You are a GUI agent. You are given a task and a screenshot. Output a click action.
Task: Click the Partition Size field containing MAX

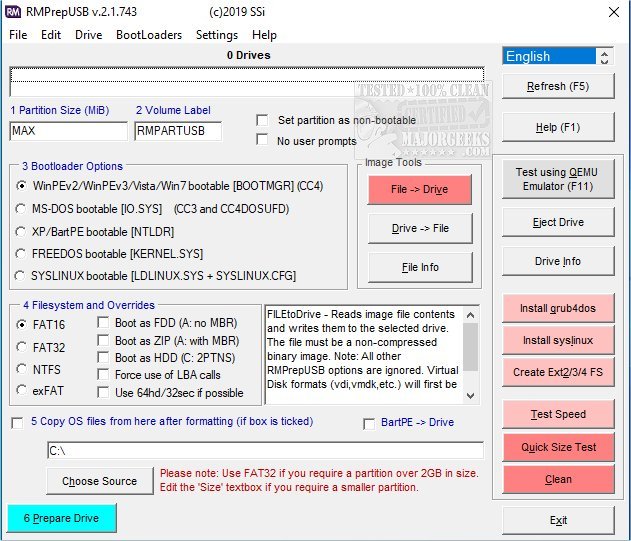click(x=68, y=131)
